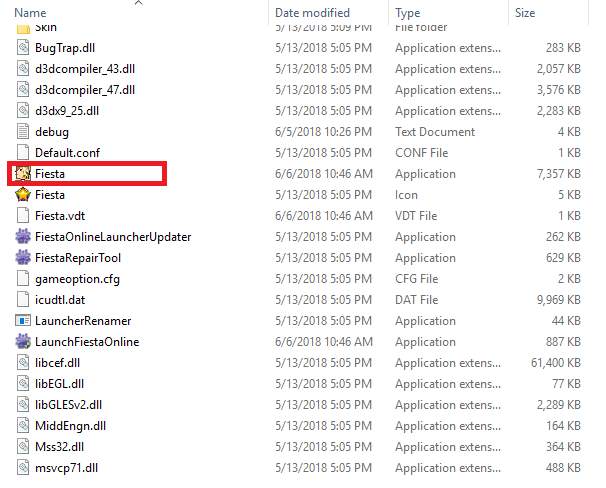
Task: Select the Mss32.dll file name
Action: (59, 447)
